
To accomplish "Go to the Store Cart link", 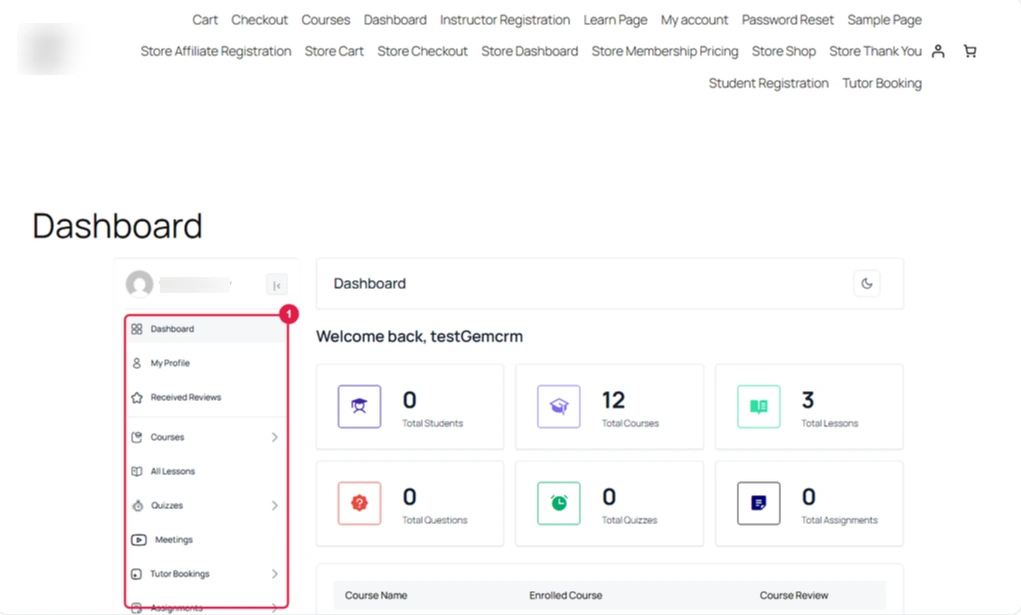I will [x=334, y=51].
